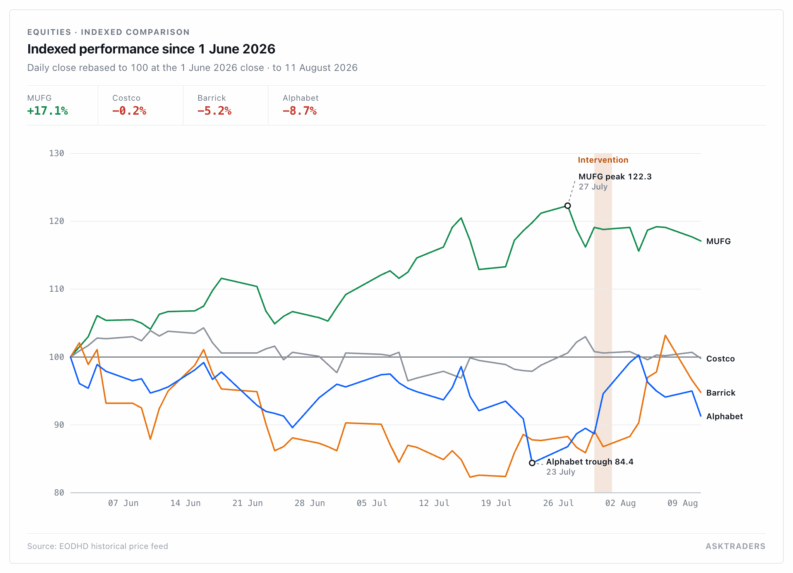Click the '02 Aug' x-axis label

pos(621,503)
